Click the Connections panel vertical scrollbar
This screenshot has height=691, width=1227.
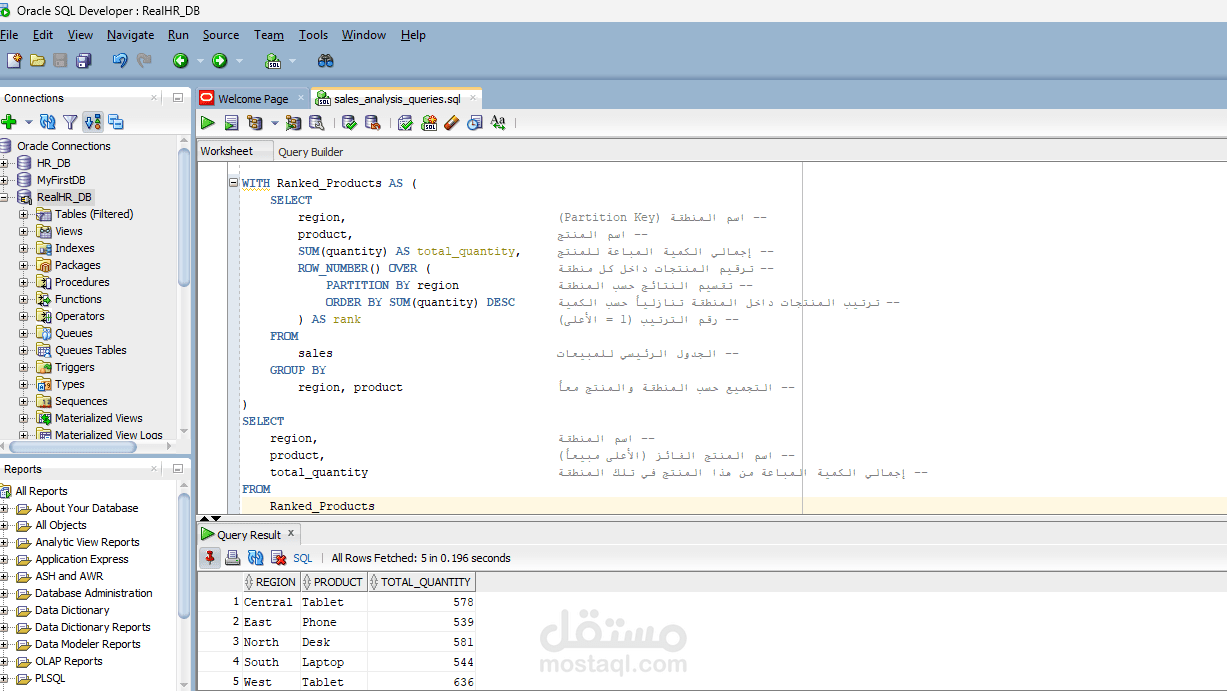(x=184, y=217)
